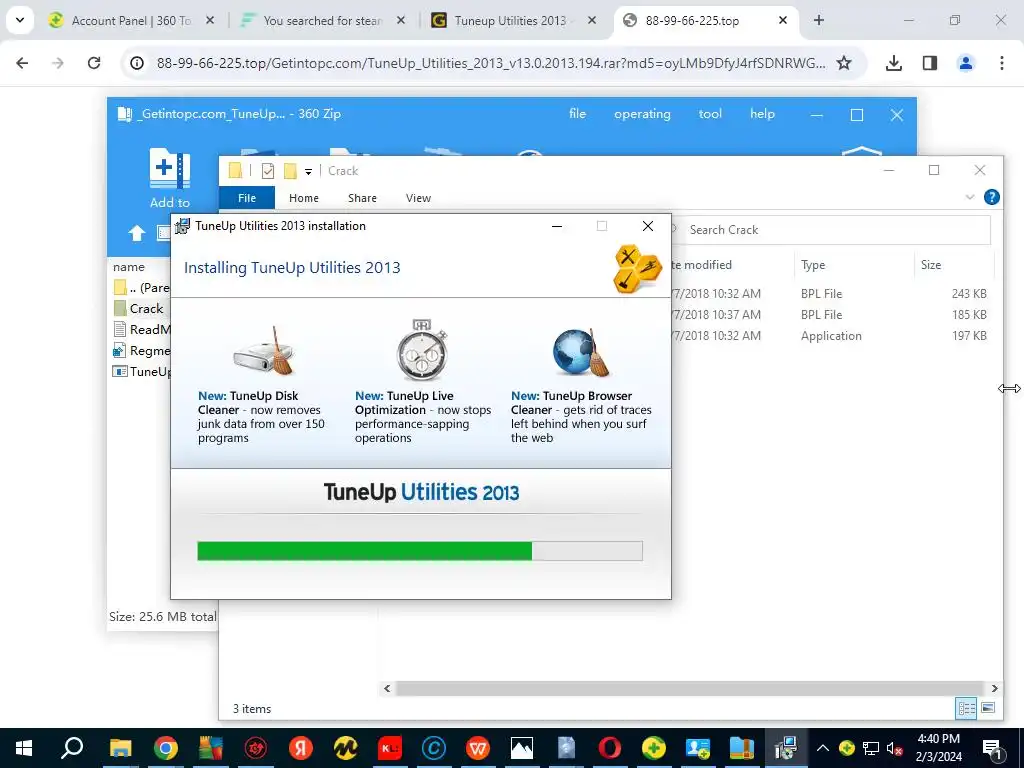This screenshot has width=1024, height=768.
Task: Open the tool menu in 360 Zip
Action: coord(710,114)
